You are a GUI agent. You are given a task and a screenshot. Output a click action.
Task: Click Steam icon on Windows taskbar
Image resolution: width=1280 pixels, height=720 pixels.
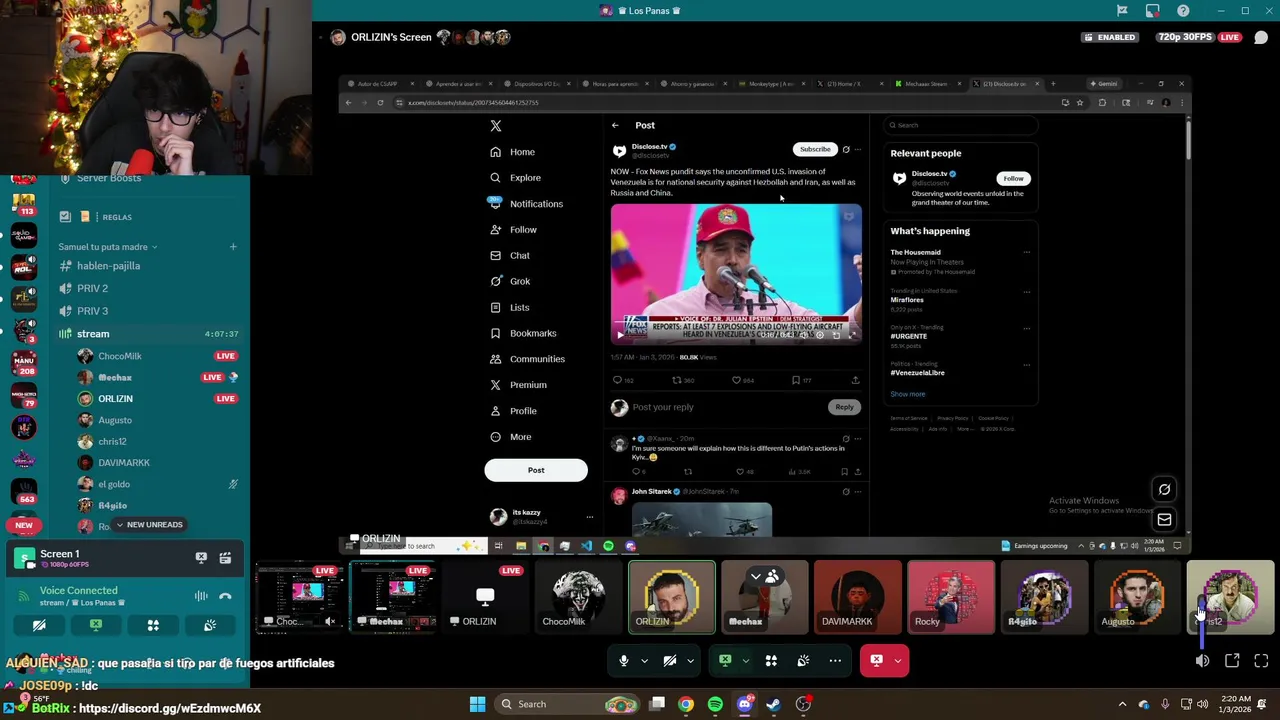pyautogui.click(x=773, y=704)
